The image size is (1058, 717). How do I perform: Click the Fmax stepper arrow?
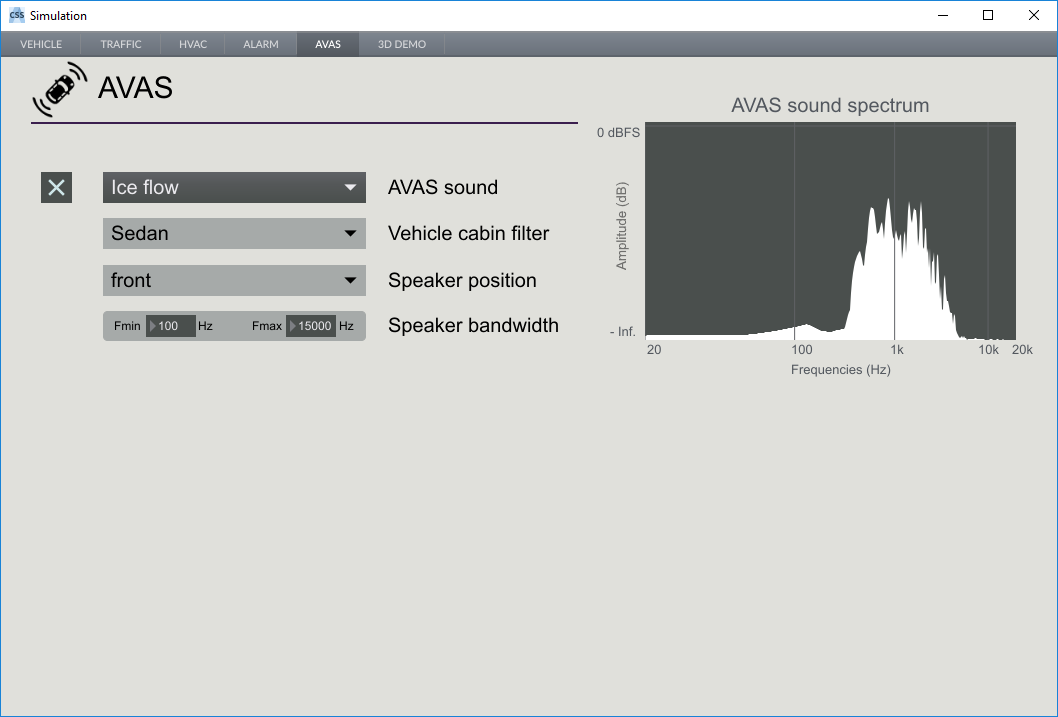(x=293, y=326)
